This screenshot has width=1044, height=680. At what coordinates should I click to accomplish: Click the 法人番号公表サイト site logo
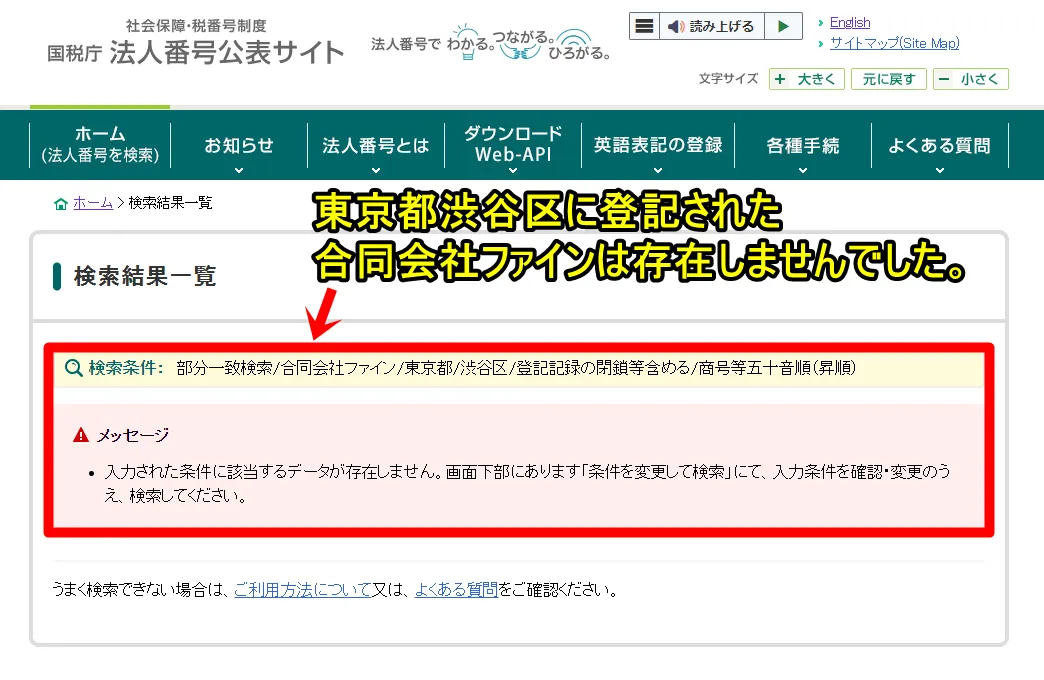pos(196,42)
